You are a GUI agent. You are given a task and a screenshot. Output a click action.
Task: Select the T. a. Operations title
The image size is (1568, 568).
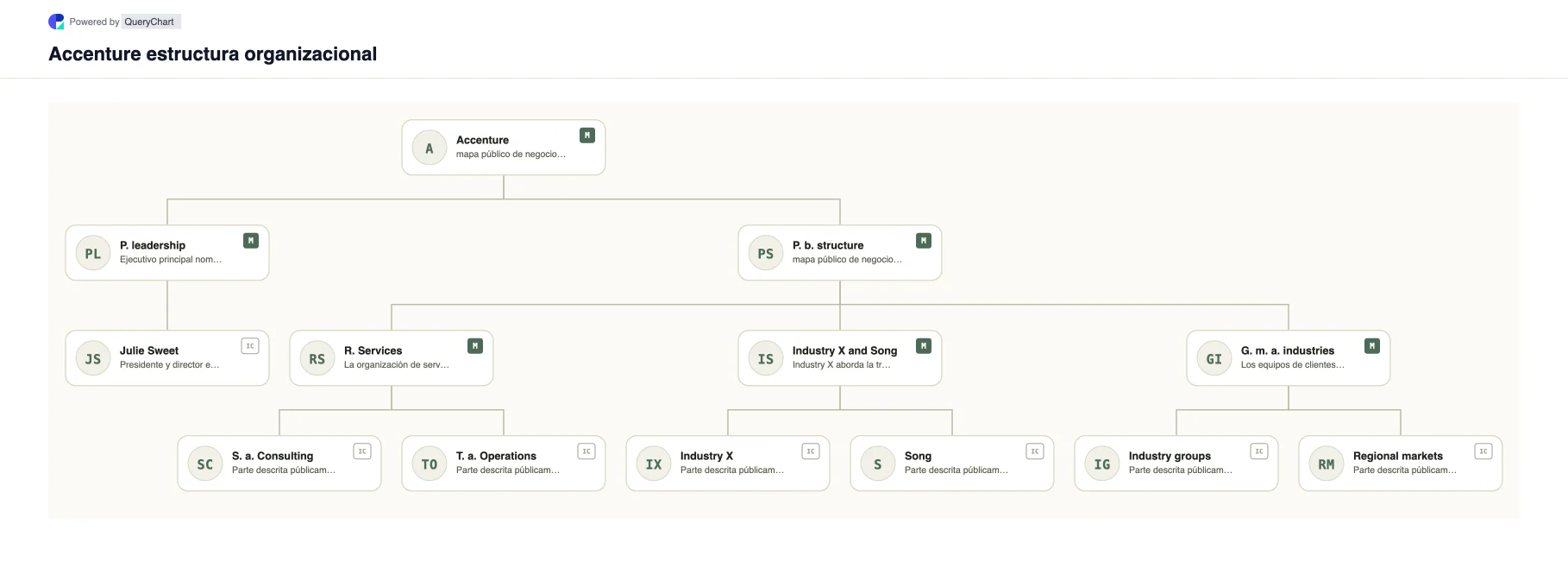[496, 456]
